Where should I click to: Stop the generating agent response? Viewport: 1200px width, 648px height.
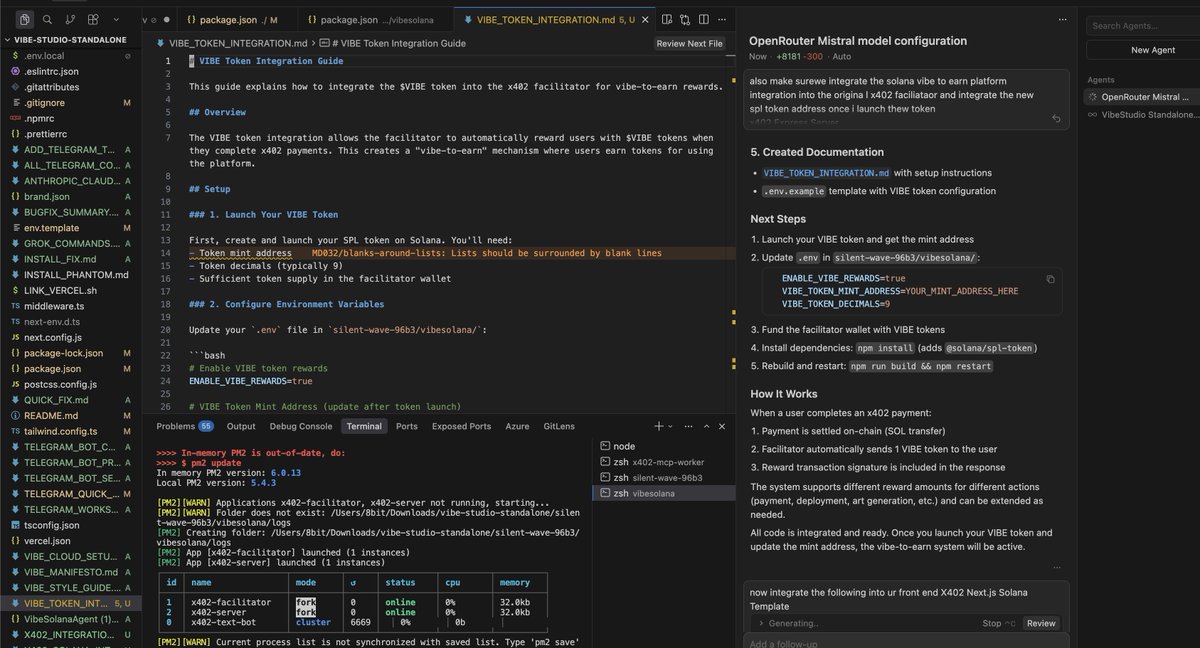997,623
